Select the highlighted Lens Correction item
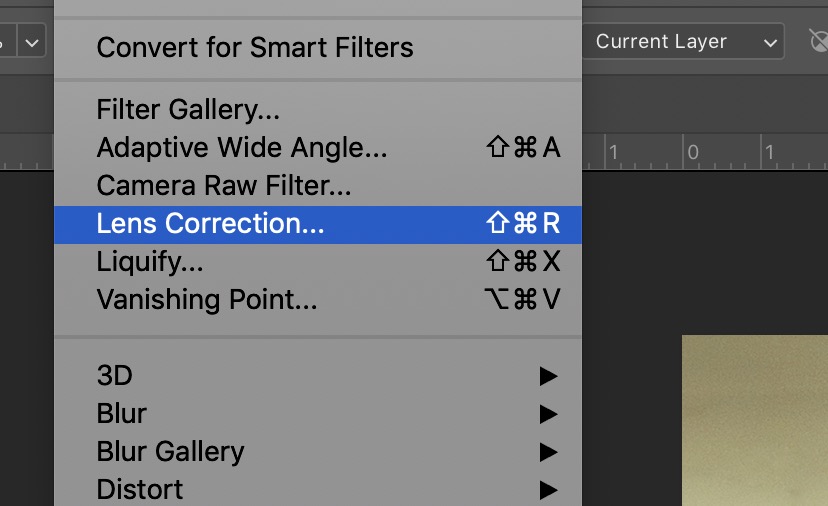 point(210,224)
